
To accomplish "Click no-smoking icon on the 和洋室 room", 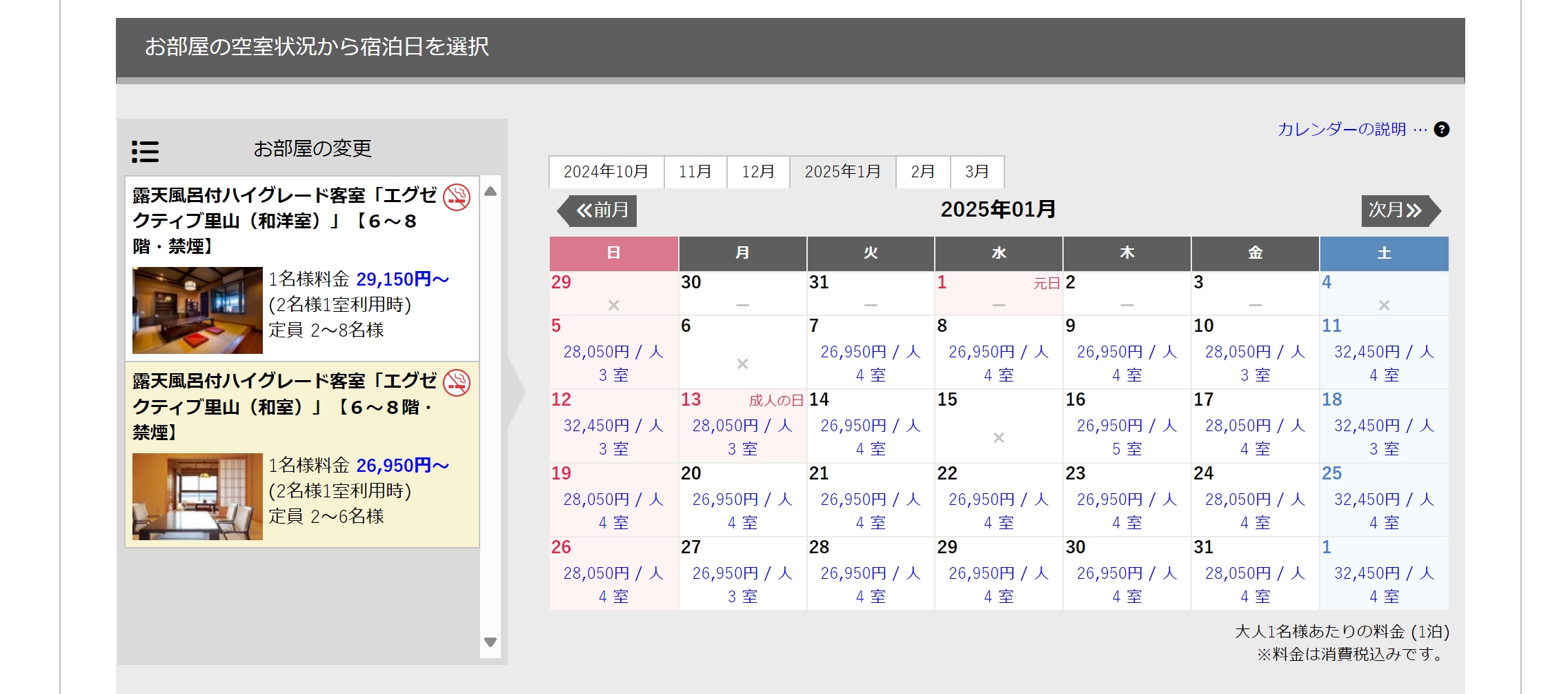I will coord(457,197).
